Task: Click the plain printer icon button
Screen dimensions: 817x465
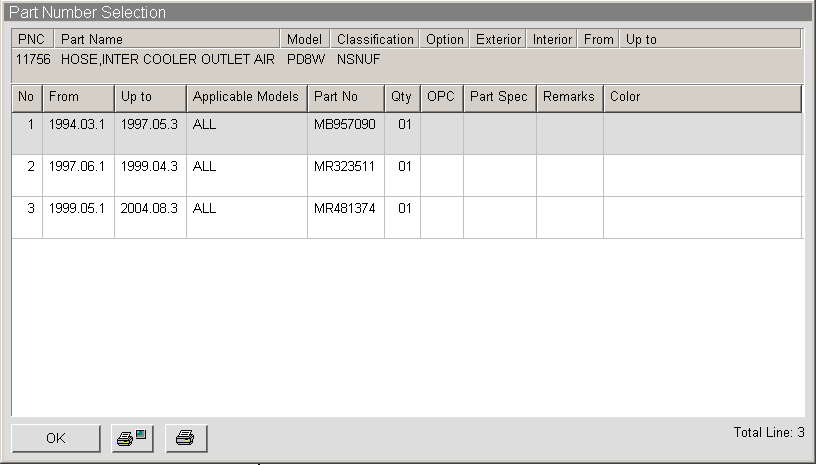Action: (186, 438)
